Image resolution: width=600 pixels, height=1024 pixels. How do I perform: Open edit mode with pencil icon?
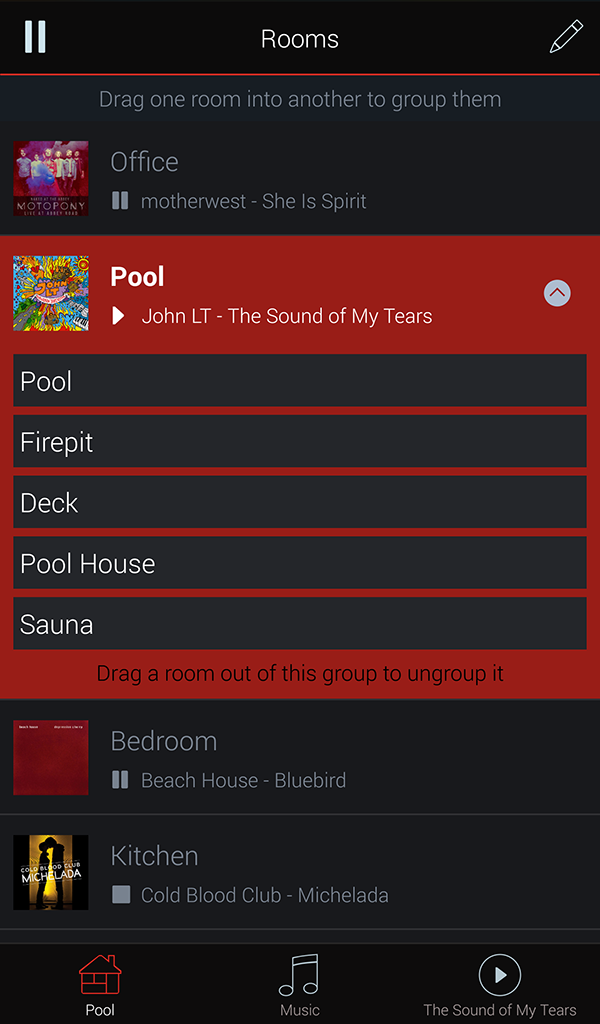click(566, 37)
